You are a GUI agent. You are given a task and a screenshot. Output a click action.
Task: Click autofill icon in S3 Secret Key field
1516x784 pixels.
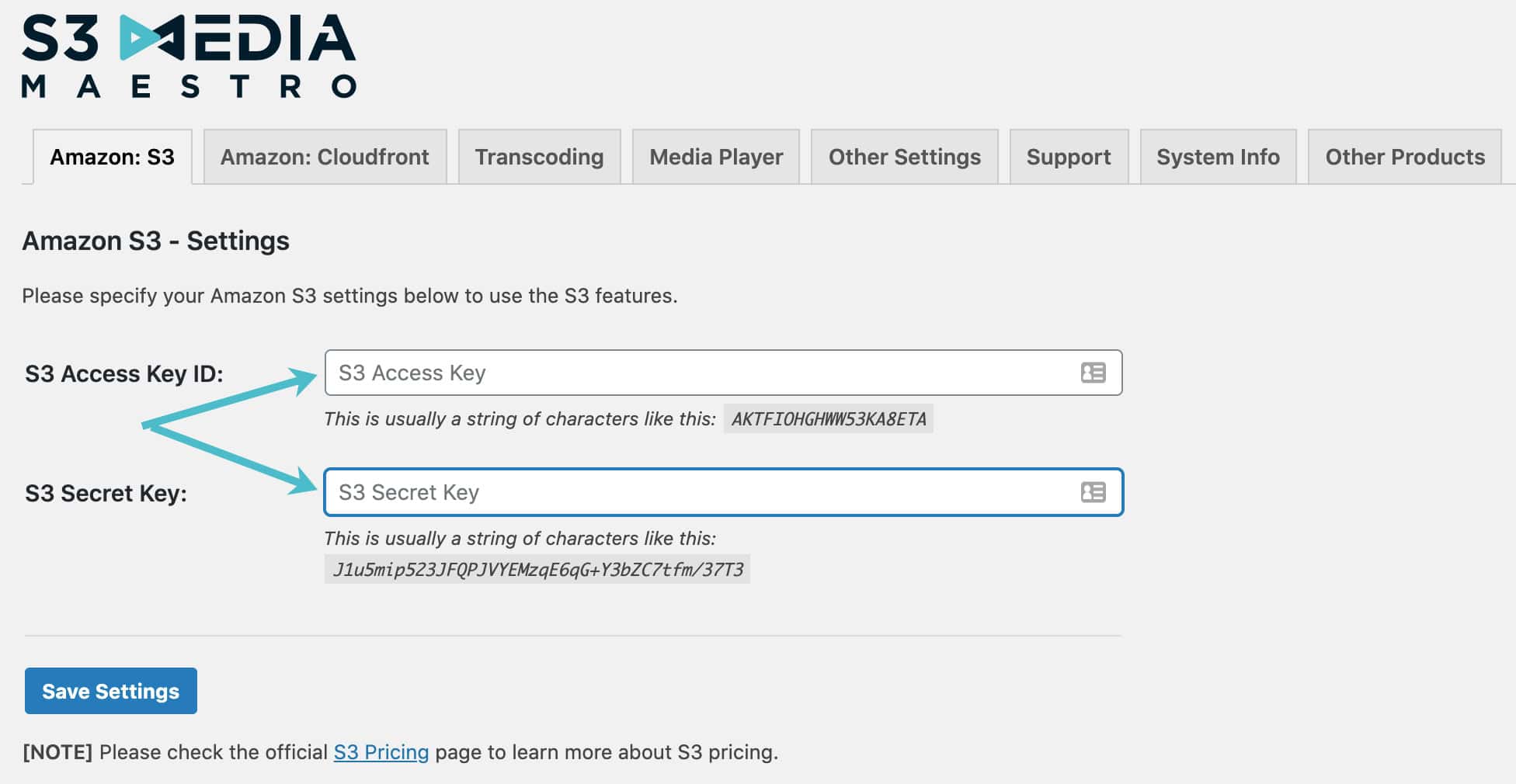tap(1093, 492)
